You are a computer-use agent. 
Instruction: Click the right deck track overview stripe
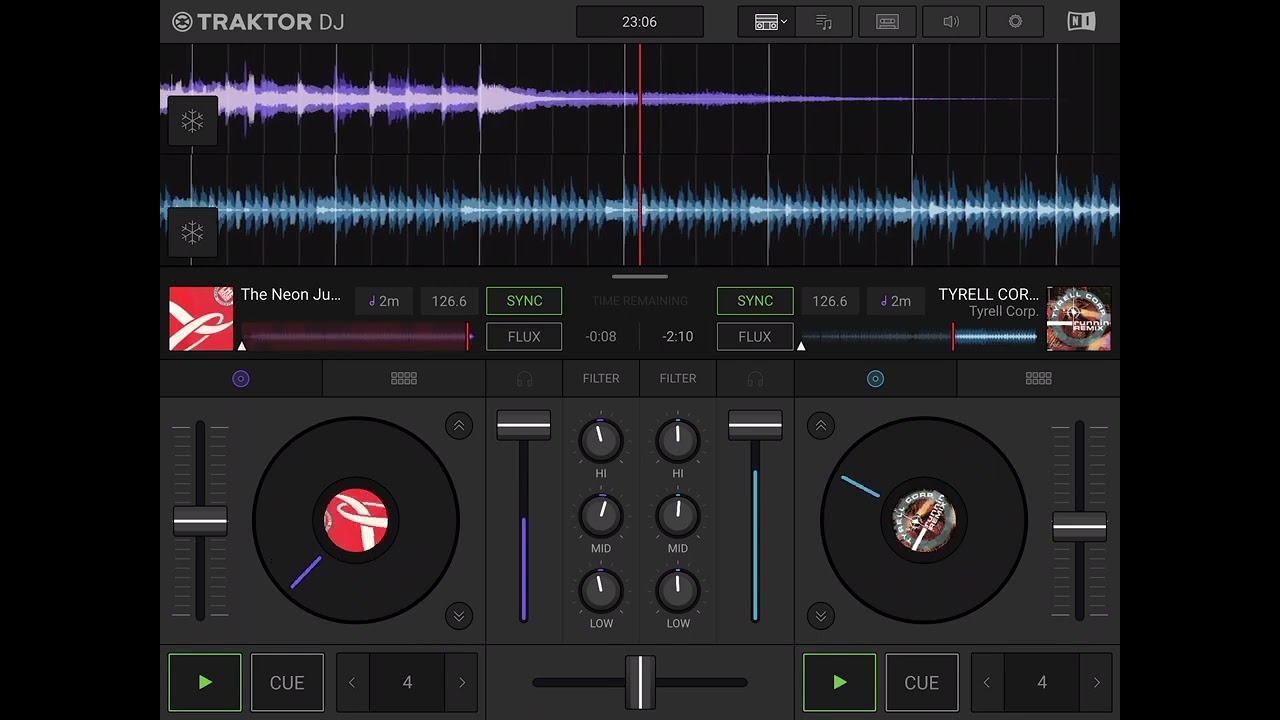click(x=919, y=337)
